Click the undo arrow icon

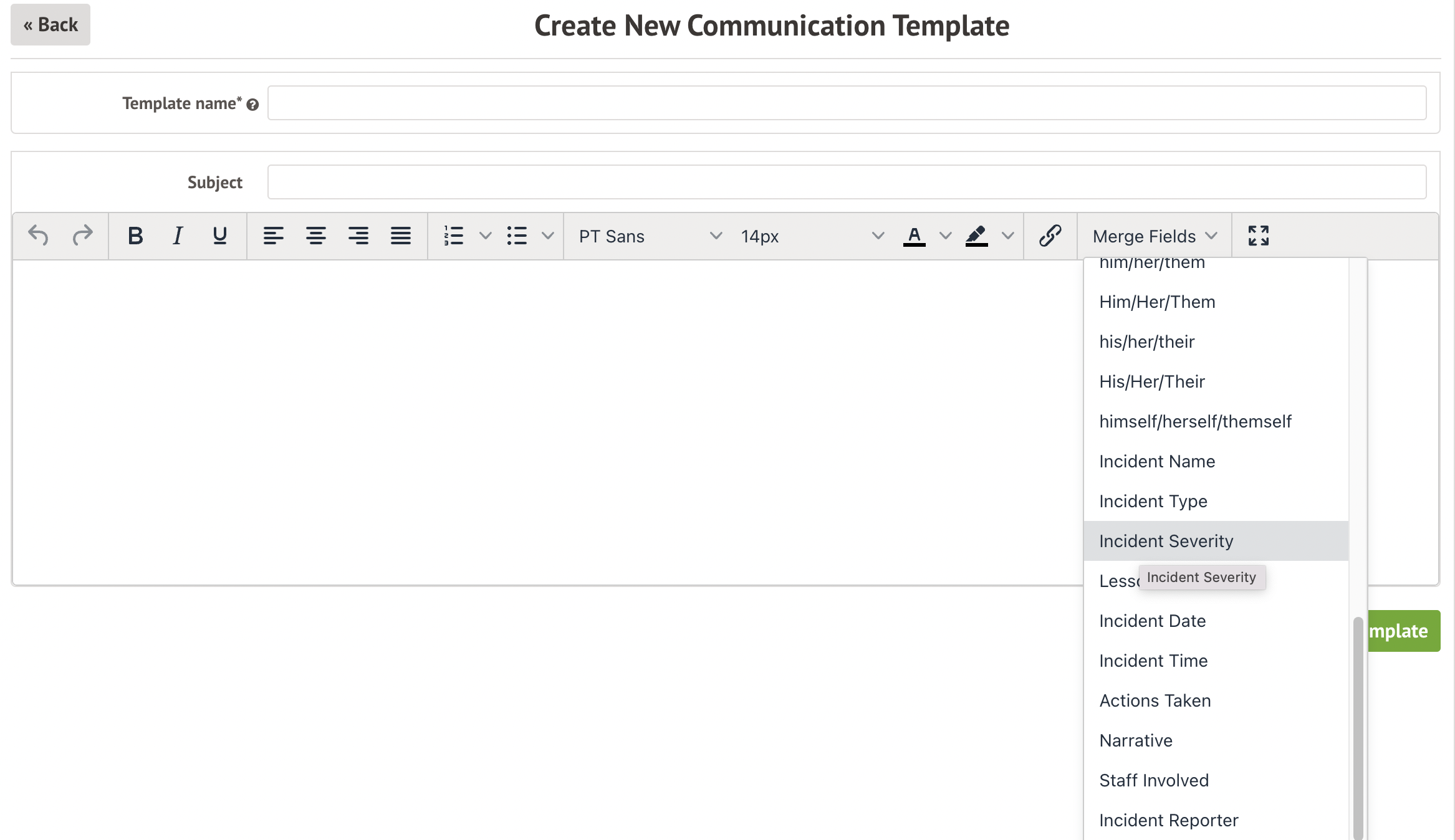pyautogui.click(x=38, y=236)
